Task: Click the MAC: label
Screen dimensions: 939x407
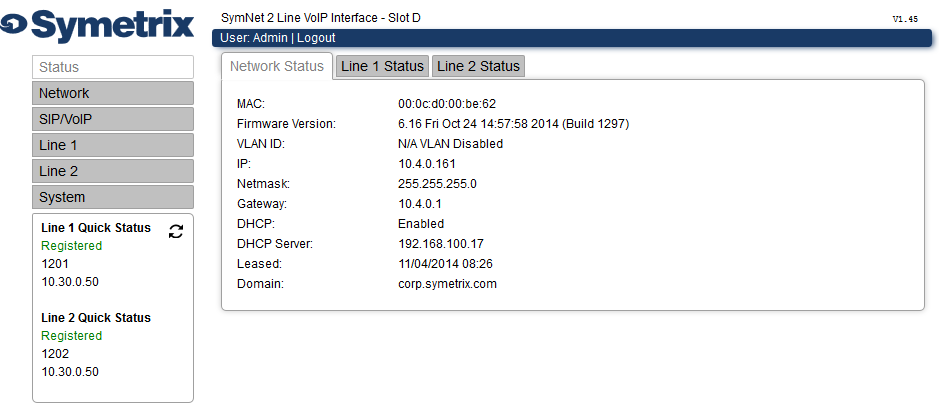Action: (251, 104)
